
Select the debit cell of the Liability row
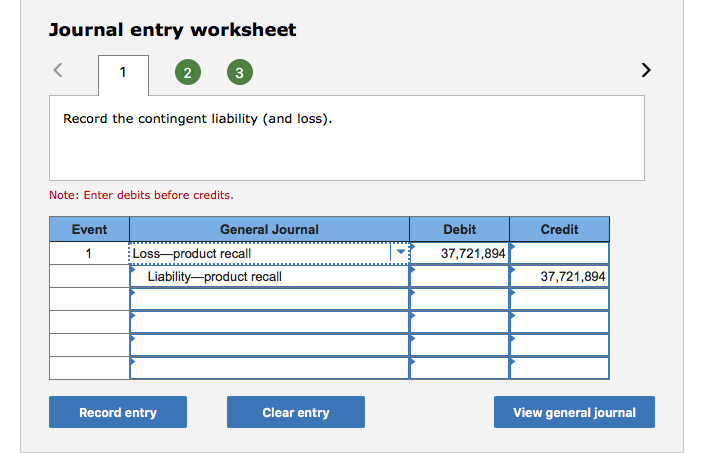[460, 276]
